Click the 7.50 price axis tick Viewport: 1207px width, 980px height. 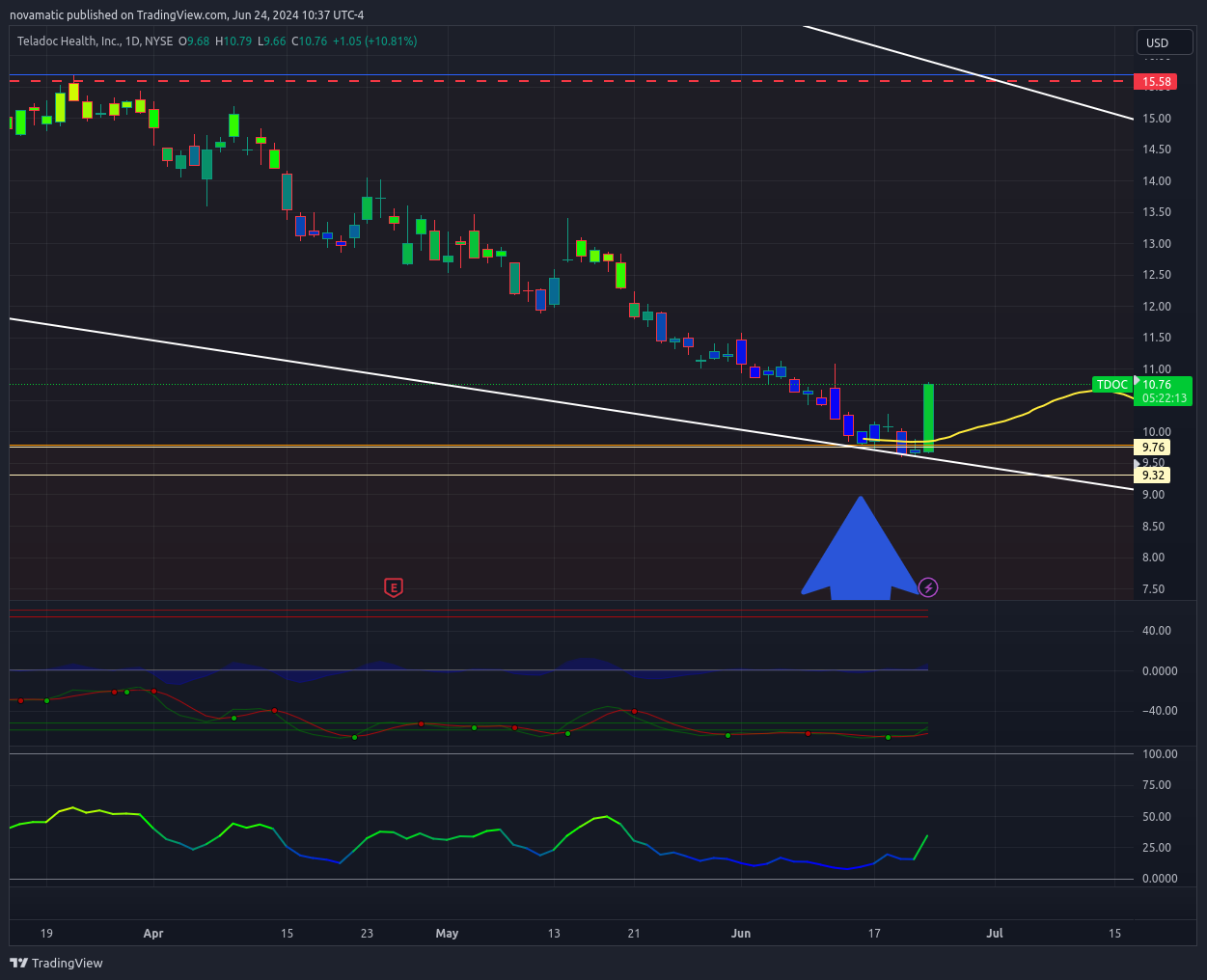coord(1153,589)
